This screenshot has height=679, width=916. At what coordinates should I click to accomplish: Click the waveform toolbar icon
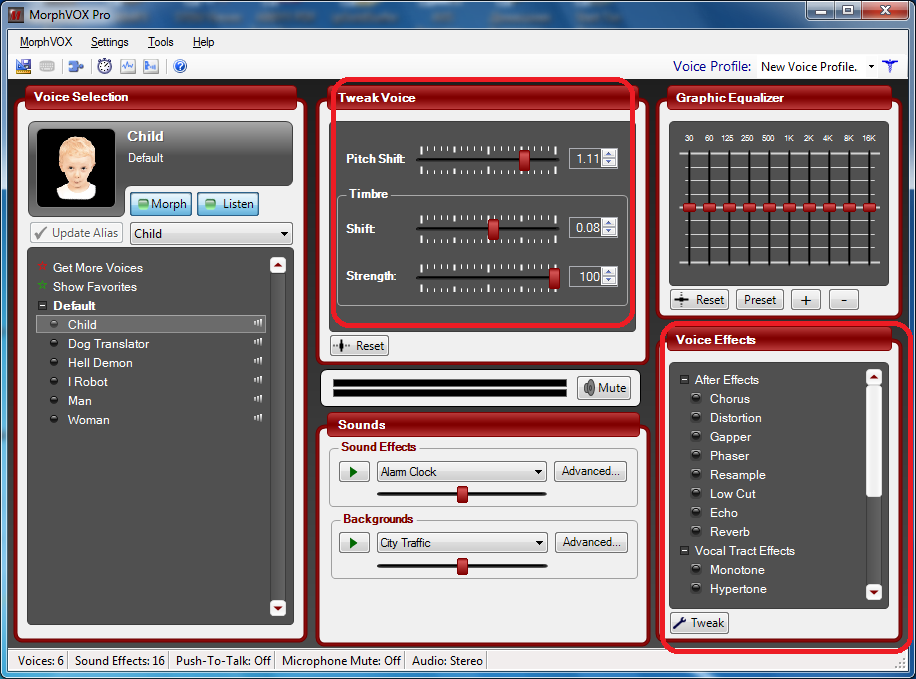pyautogui.click(x=128, y=66)
